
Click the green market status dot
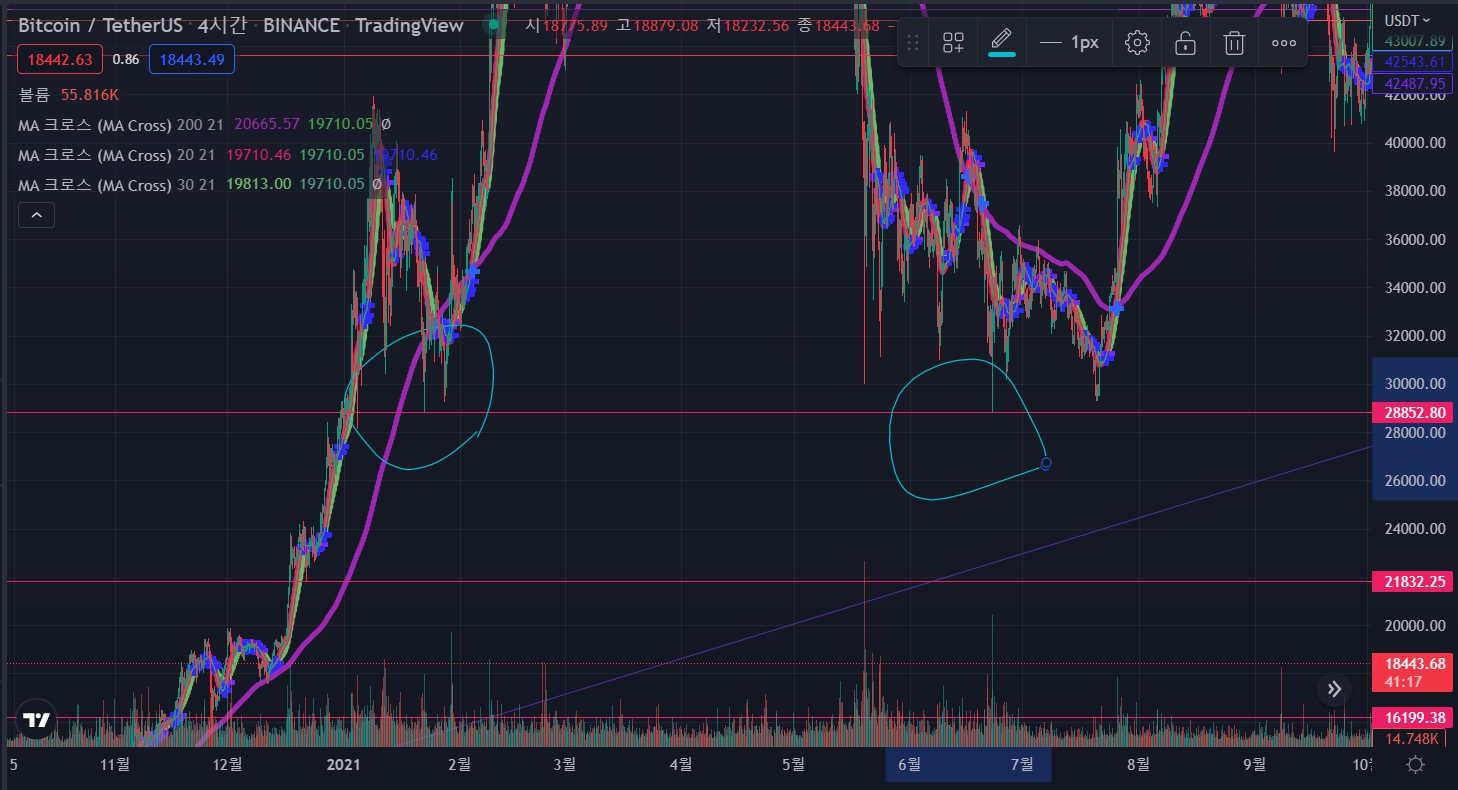pyautogui.click(x=493, y=25)
